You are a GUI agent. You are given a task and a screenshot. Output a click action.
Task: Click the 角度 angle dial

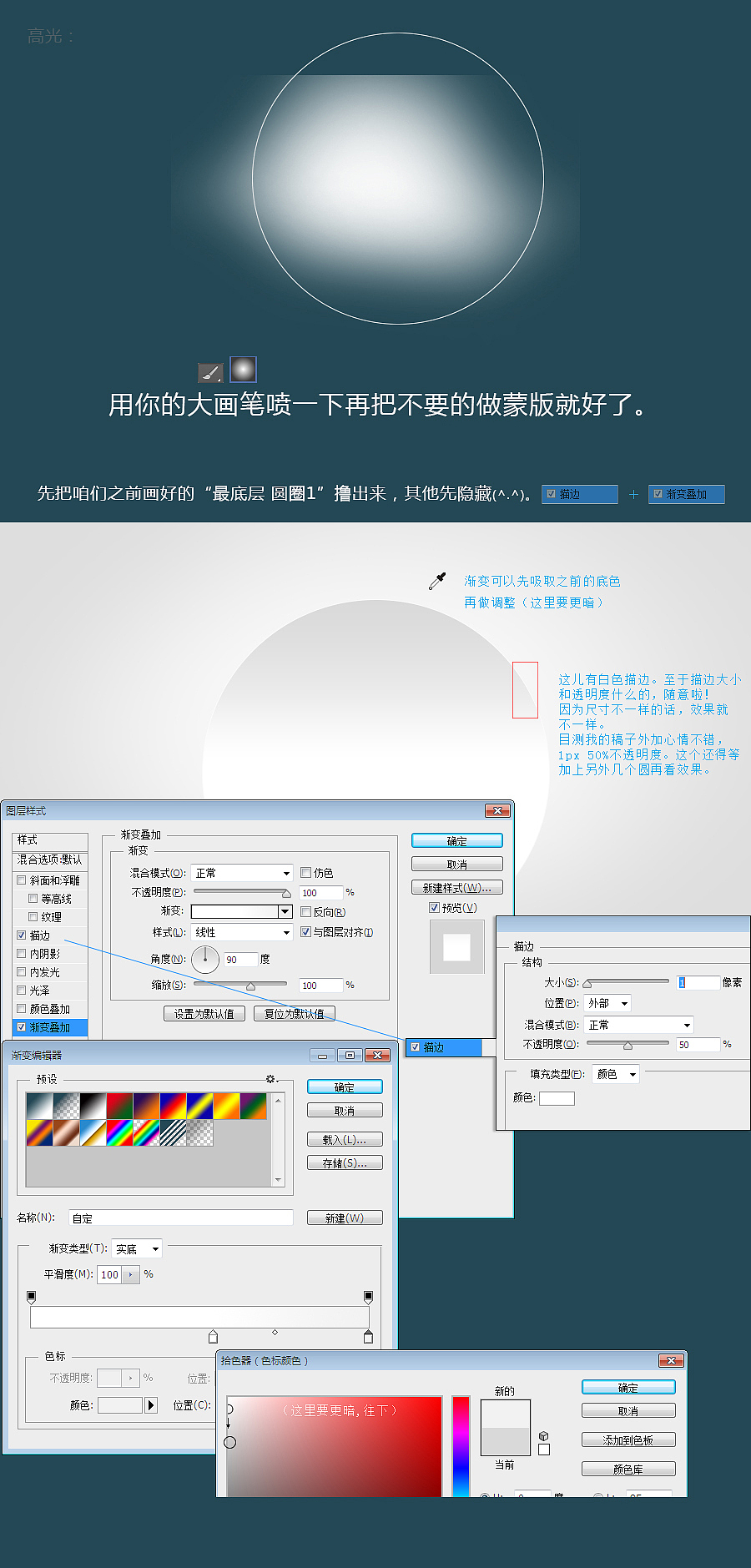coord(205,960)
